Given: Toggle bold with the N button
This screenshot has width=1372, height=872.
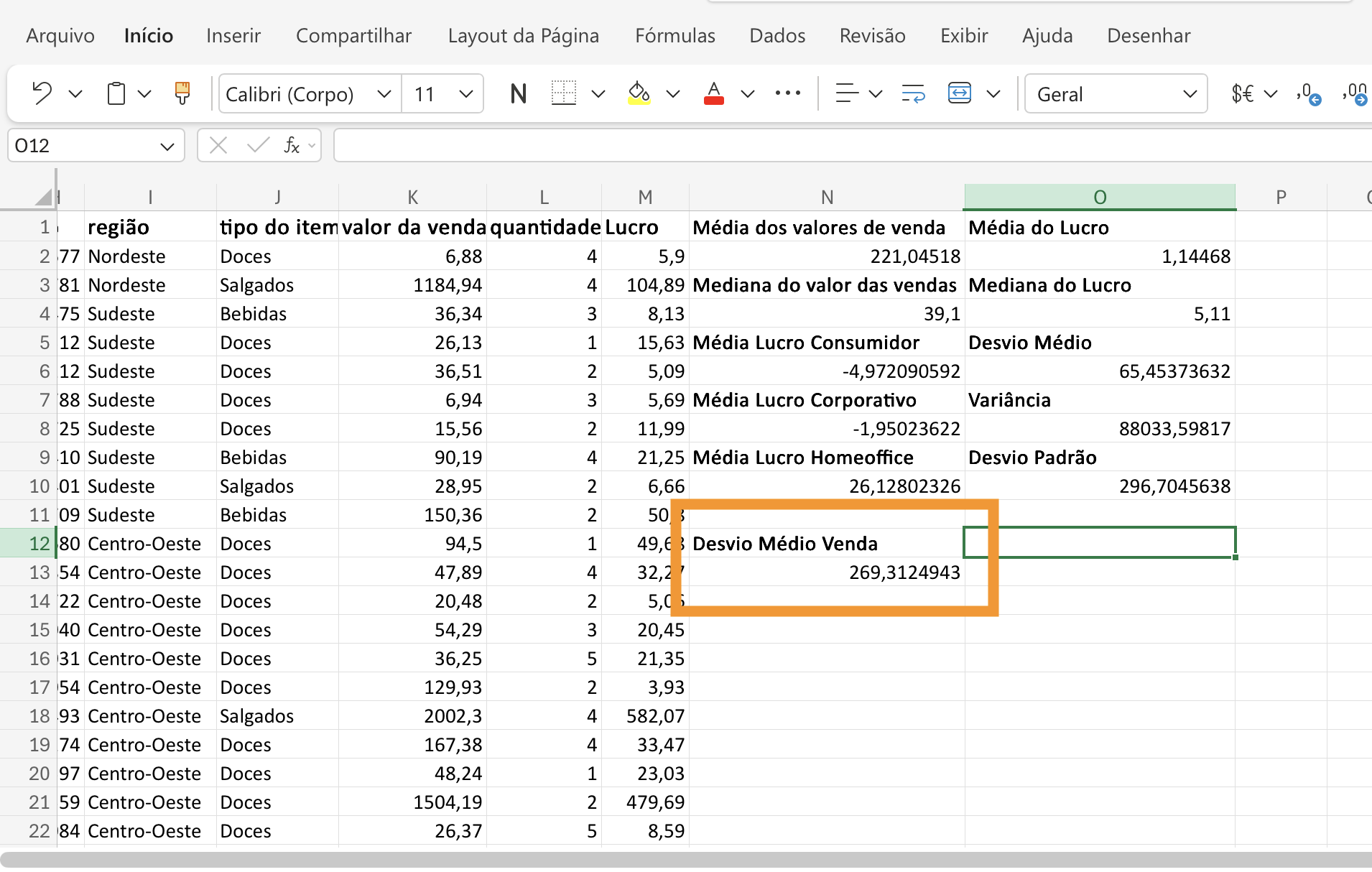Looking at the screenshot, I should [x=518, y=93].
